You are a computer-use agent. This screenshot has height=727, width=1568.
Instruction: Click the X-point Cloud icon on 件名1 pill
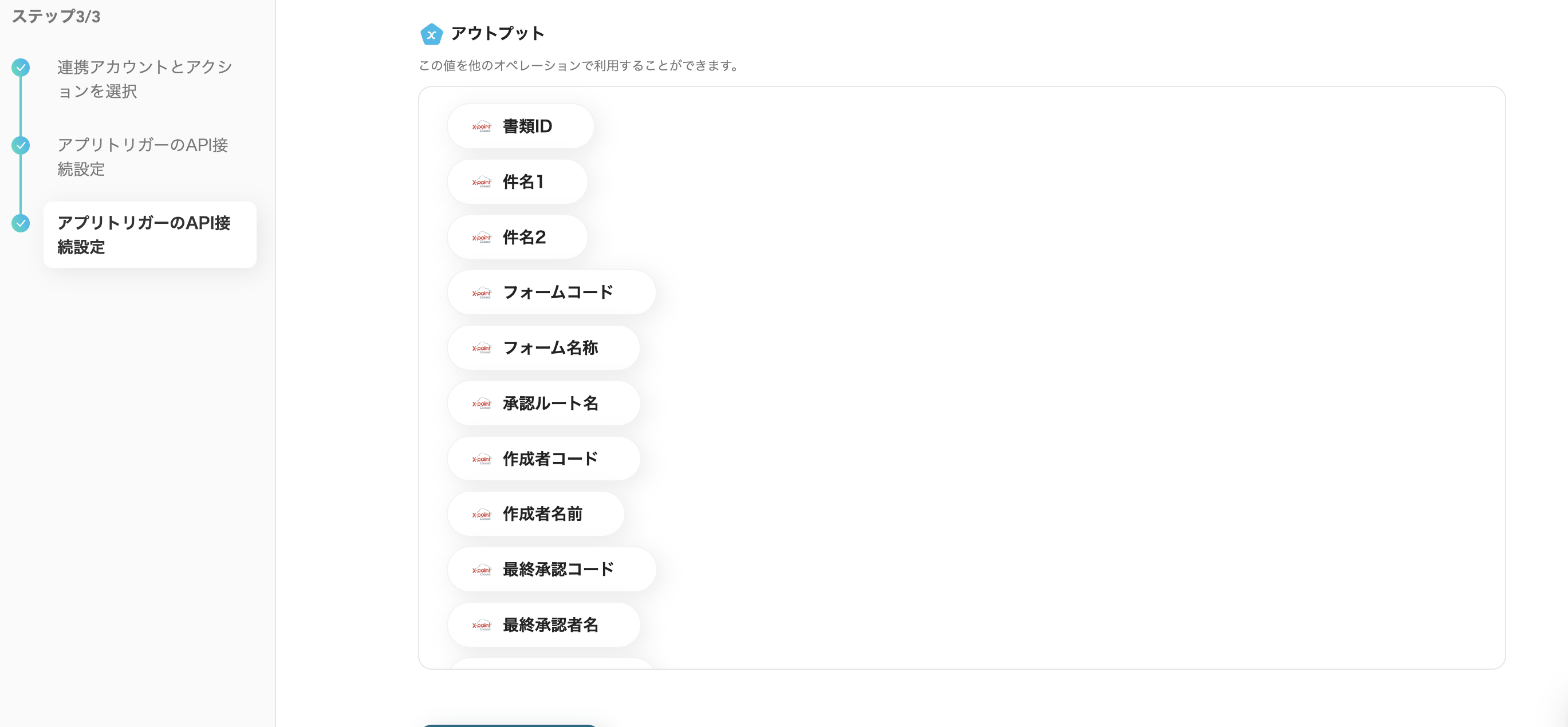click(x=482, y=181)
